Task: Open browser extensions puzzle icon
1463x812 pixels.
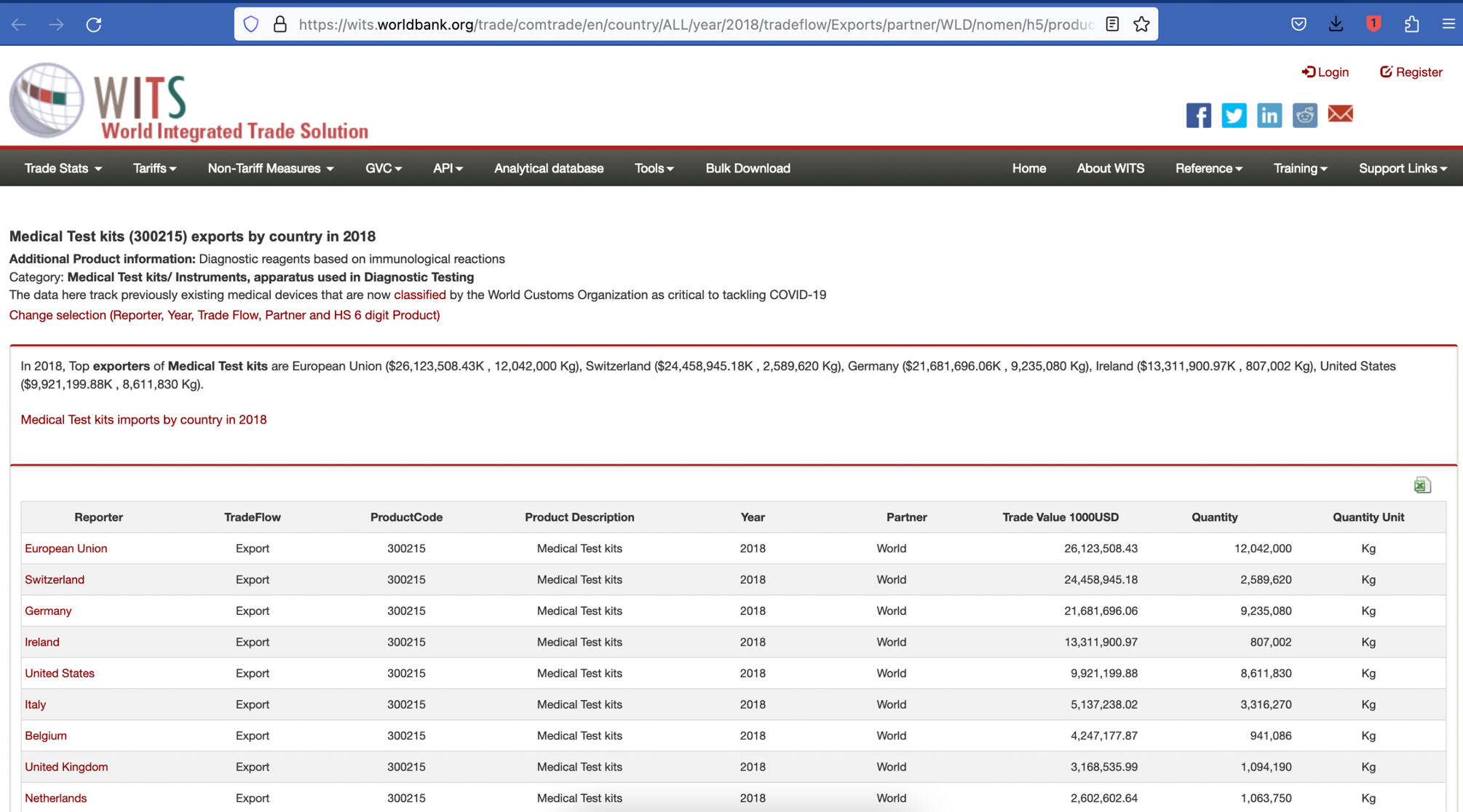Action: 1411,25
